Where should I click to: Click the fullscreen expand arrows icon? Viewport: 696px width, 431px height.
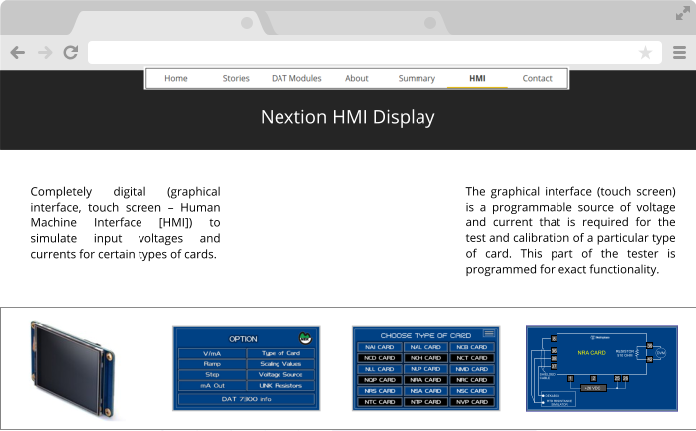[683, 12]
